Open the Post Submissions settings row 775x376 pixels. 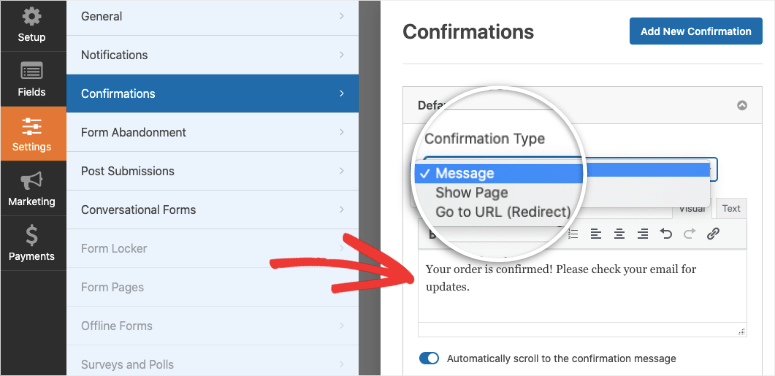(x=213, y=171)
